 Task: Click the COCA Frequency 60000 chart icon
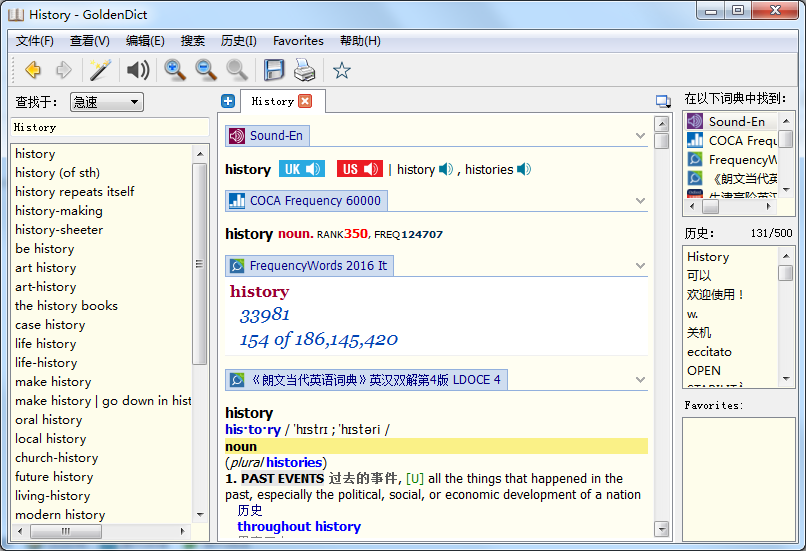(x=237, y=201)
